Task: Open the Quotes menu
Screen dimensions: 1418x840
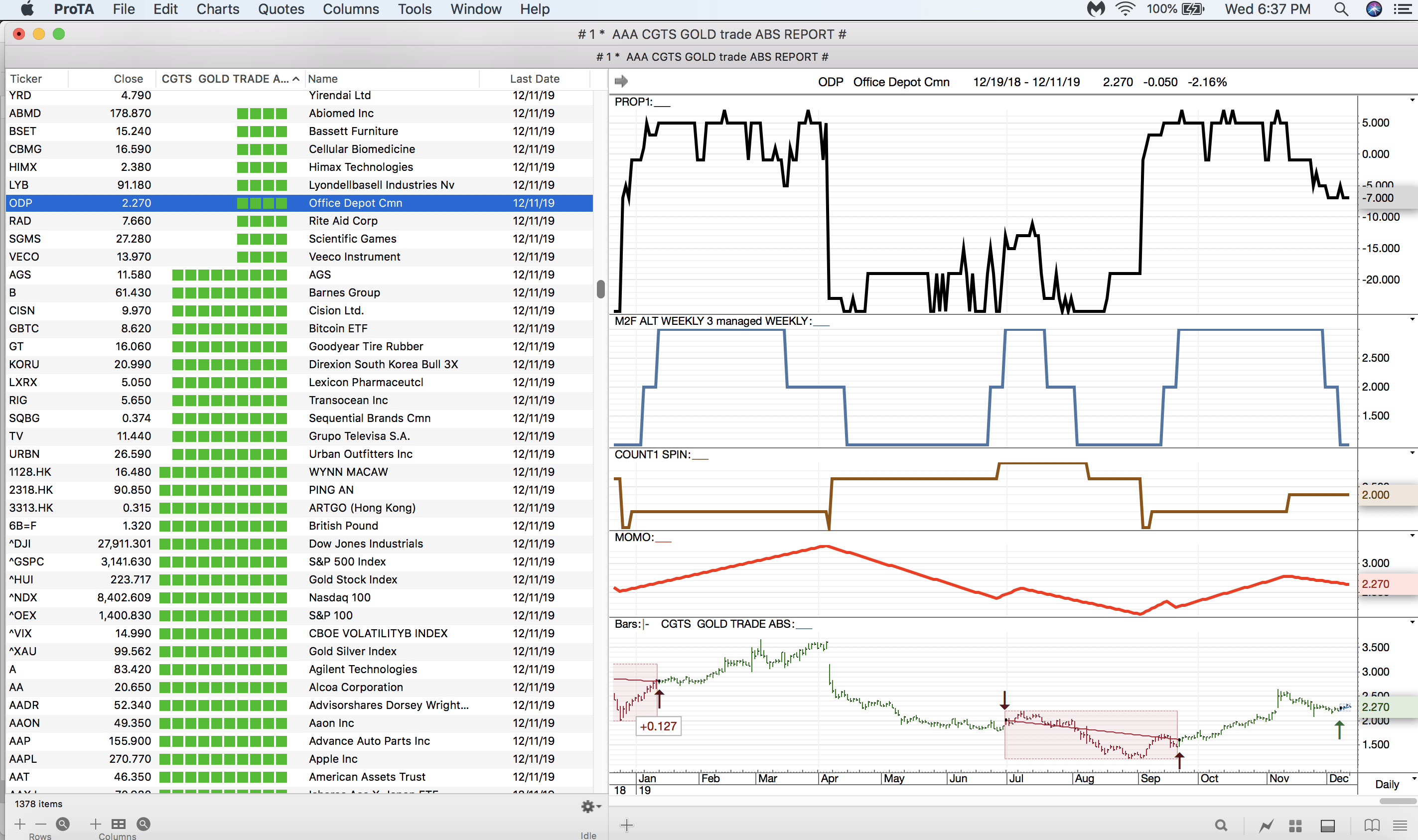Action: click(281, 9)
